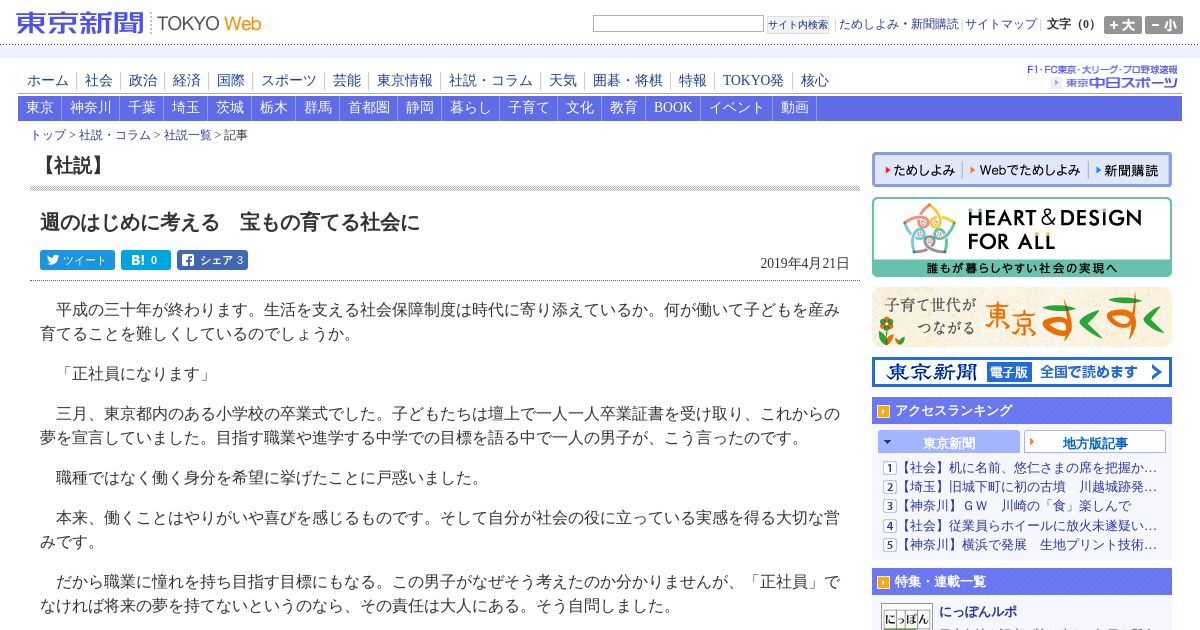Open the 経済 menu item

pyautogui.click(x=187, y=81)
